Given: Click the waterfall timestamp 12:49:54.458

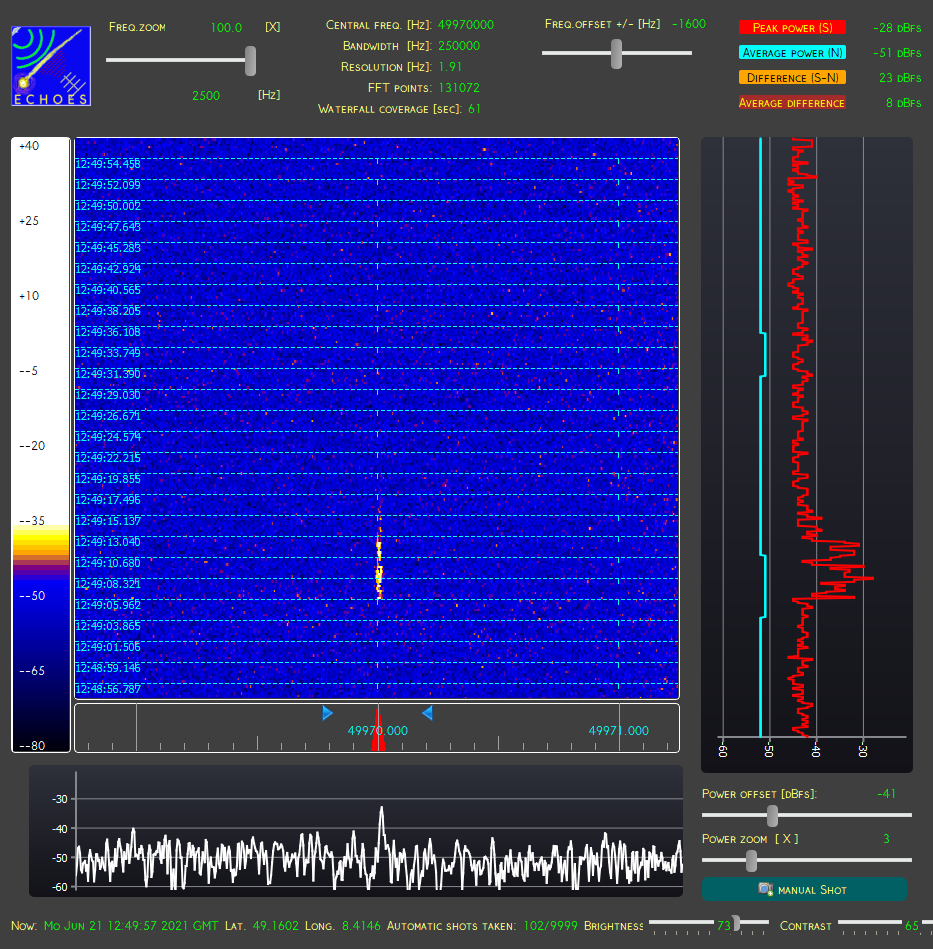Looking at the screenshot, I should coord(108,164).
